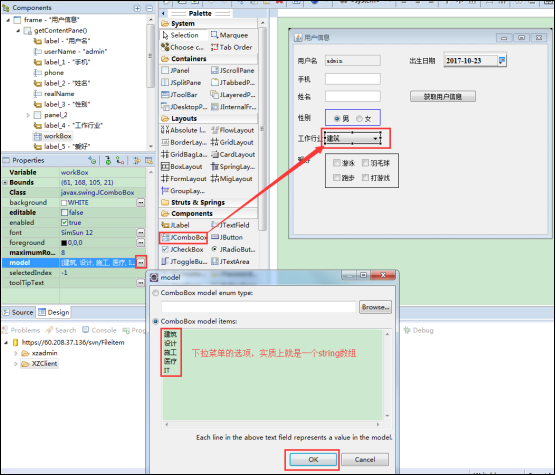
Task: Choose the JScrollPane container
Action: click(x=233, y=71)
